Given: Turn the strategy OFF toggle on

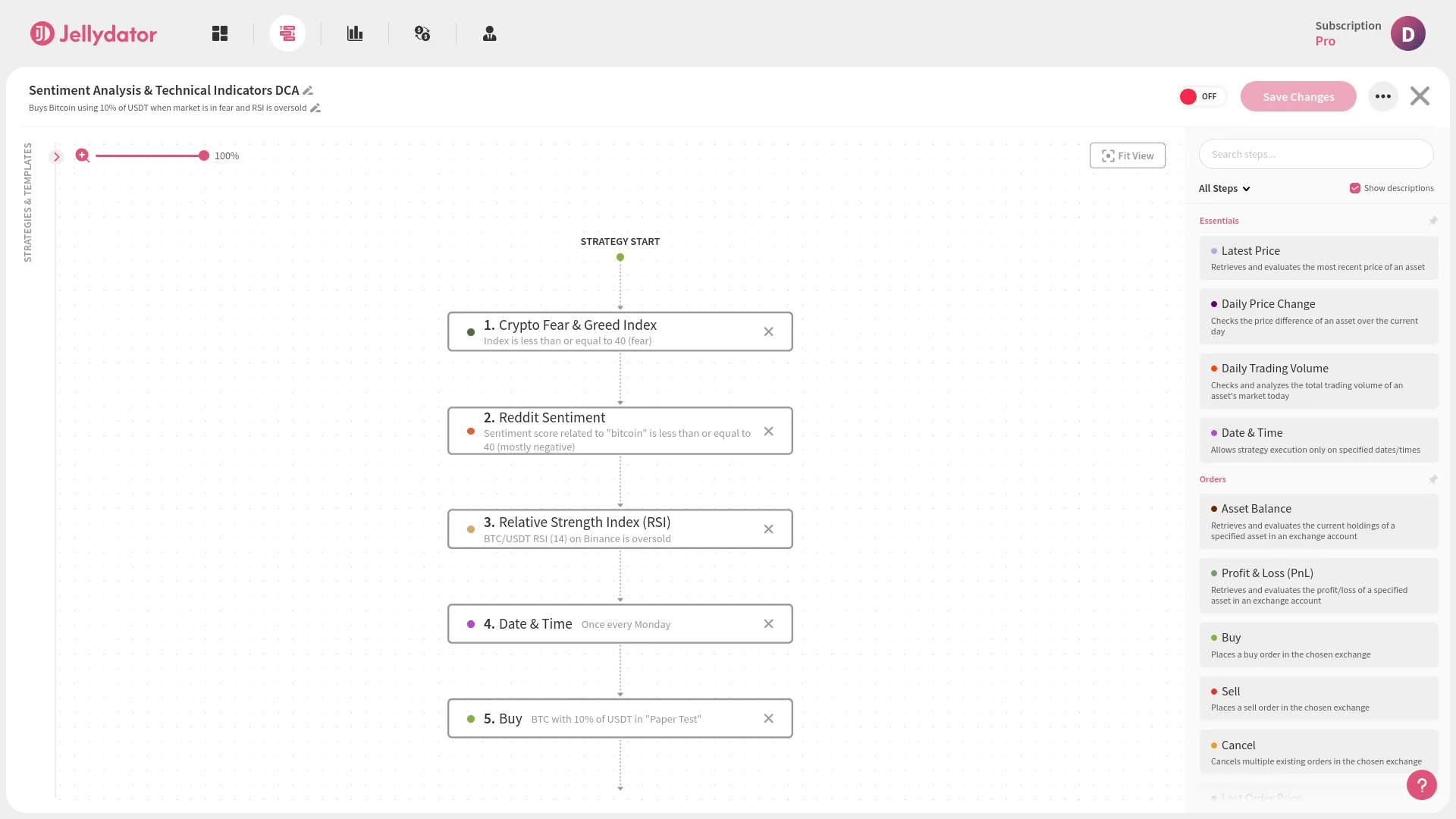Looking at the screenshot, I should tap(1200, 96).
